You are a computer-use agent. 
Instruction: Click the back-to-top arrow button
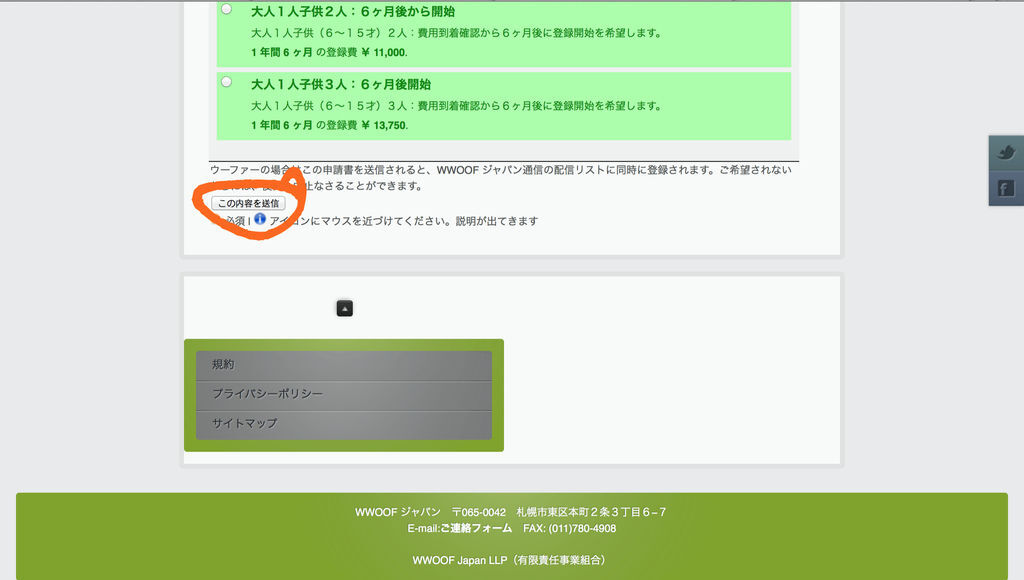[x=344, y=308]
